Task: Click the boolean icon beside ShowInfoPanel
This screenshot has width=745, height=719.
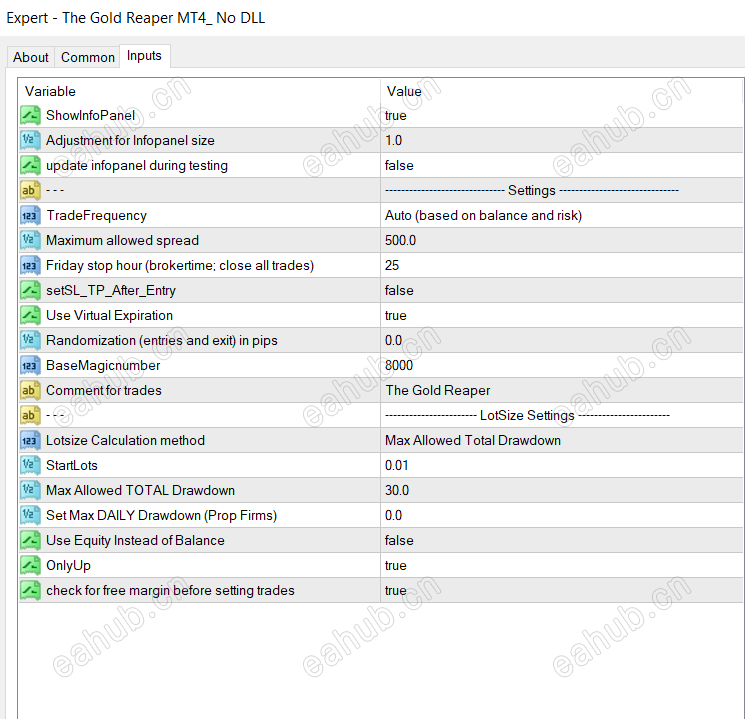Action: [30, 115]
